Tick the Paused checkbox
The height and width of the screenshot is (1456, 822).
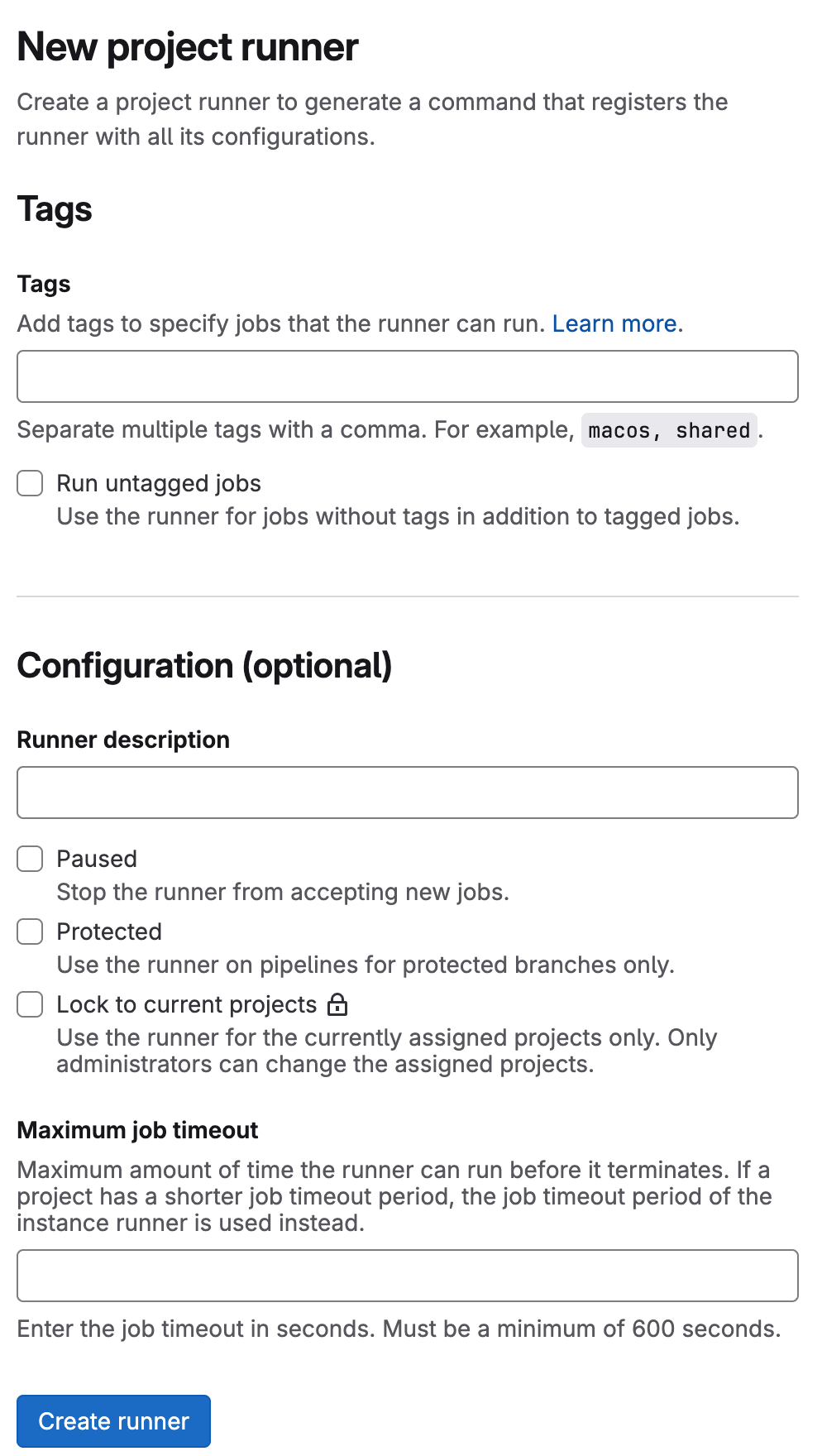[30, 859]
